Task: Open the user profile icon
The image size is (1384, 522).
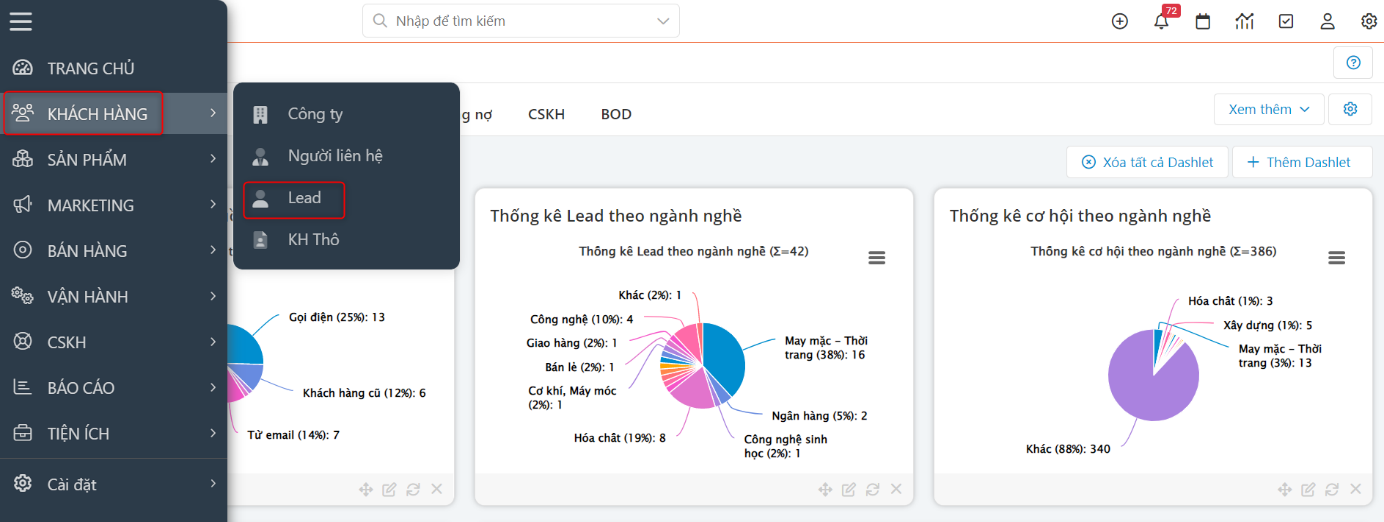Action: tap(1327, 21)
